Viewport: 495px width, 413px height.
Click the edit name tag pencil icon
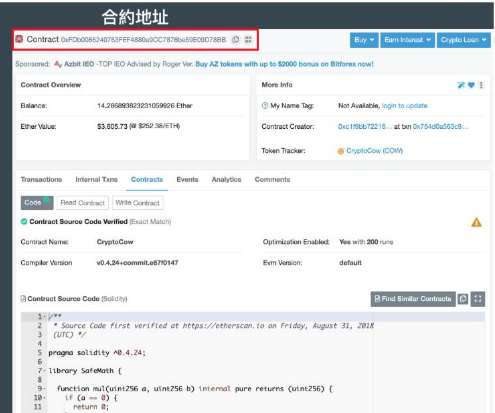click(x=461, y=85)
